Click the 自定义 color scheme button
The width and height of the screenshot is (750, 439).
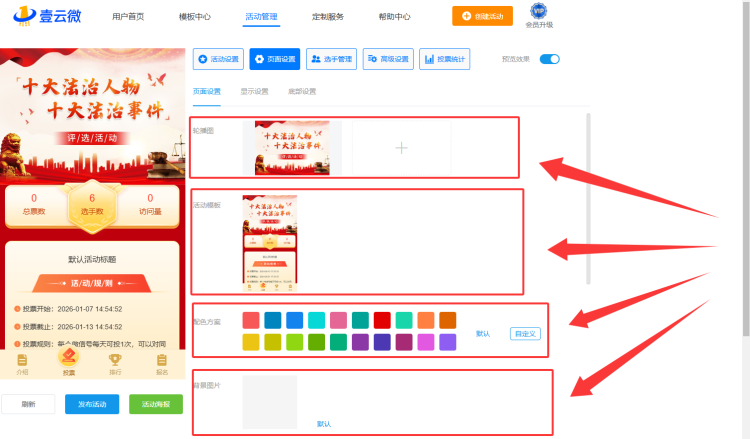pyautogui.click(x=525, y=333)
